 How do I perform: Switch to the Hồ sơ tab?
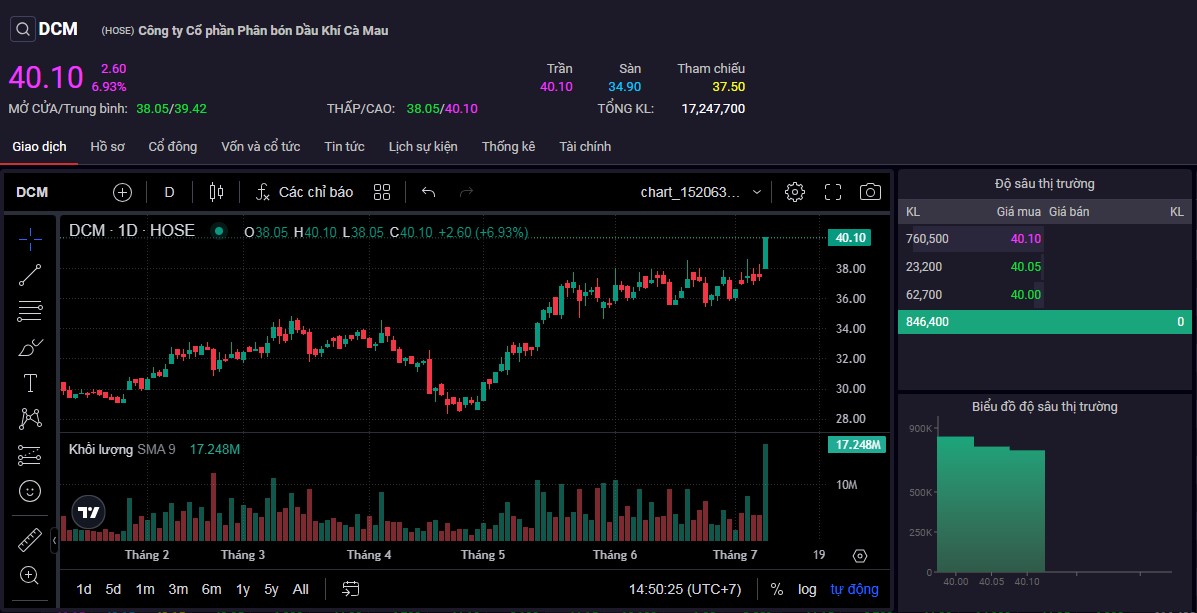click(x=107, y=147)
